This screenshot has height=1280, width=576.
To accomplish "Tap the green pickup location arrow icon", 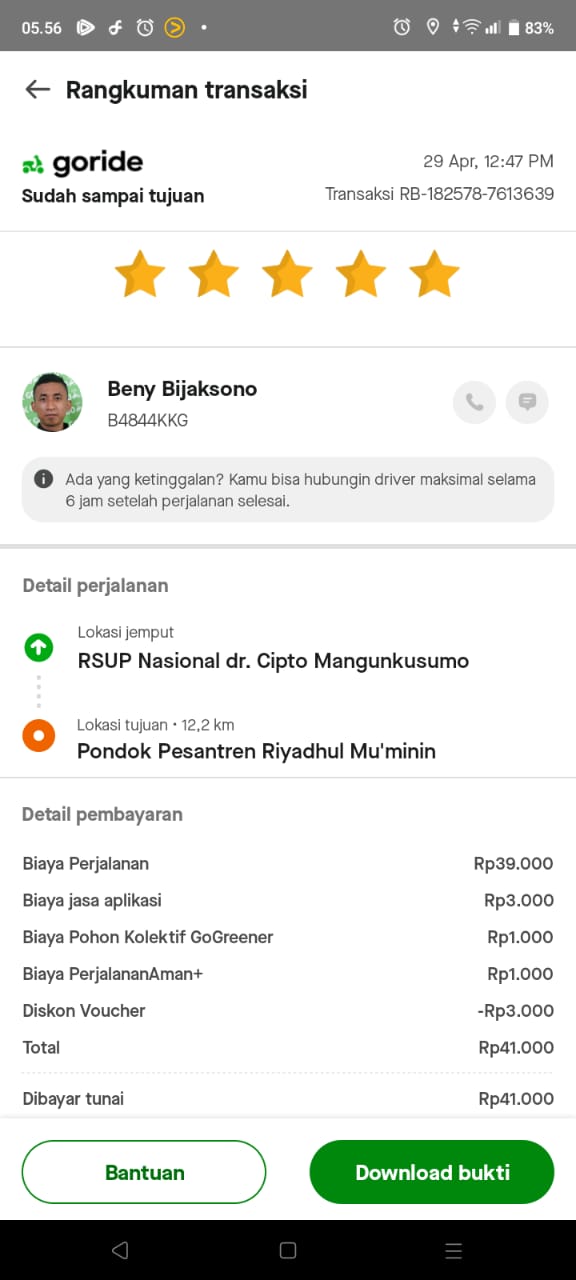I will click(38, 647).
